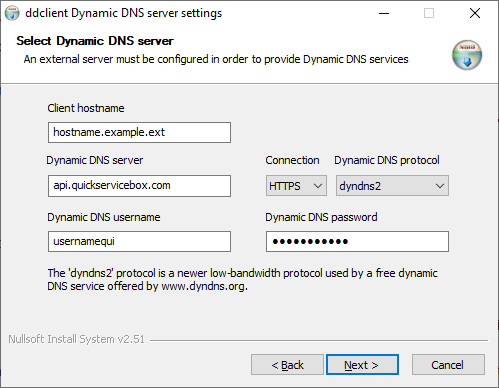The width and height of the screenshot is (499, 388).
Task: Click the 'Connection' label
Action: 292,160
